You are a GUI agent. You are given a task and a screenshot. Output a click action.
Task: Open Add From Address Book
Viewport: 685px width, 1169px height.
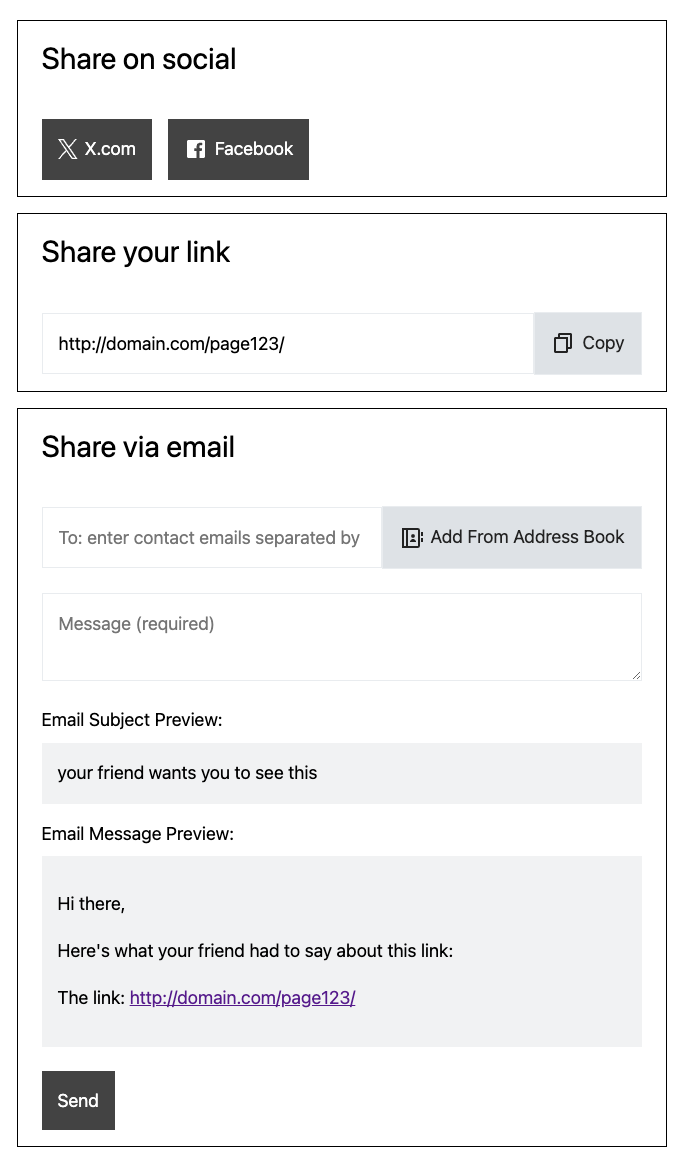click(512, 538)
